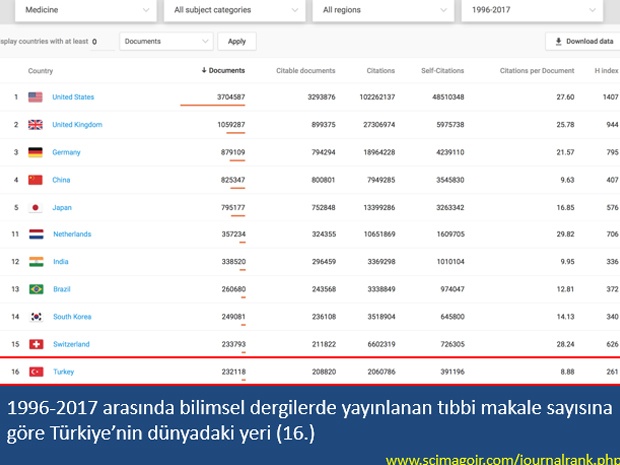The height and width of the screenshot is (465, 620).
Task: Click the United States flag icon
Action: [35, 97]
